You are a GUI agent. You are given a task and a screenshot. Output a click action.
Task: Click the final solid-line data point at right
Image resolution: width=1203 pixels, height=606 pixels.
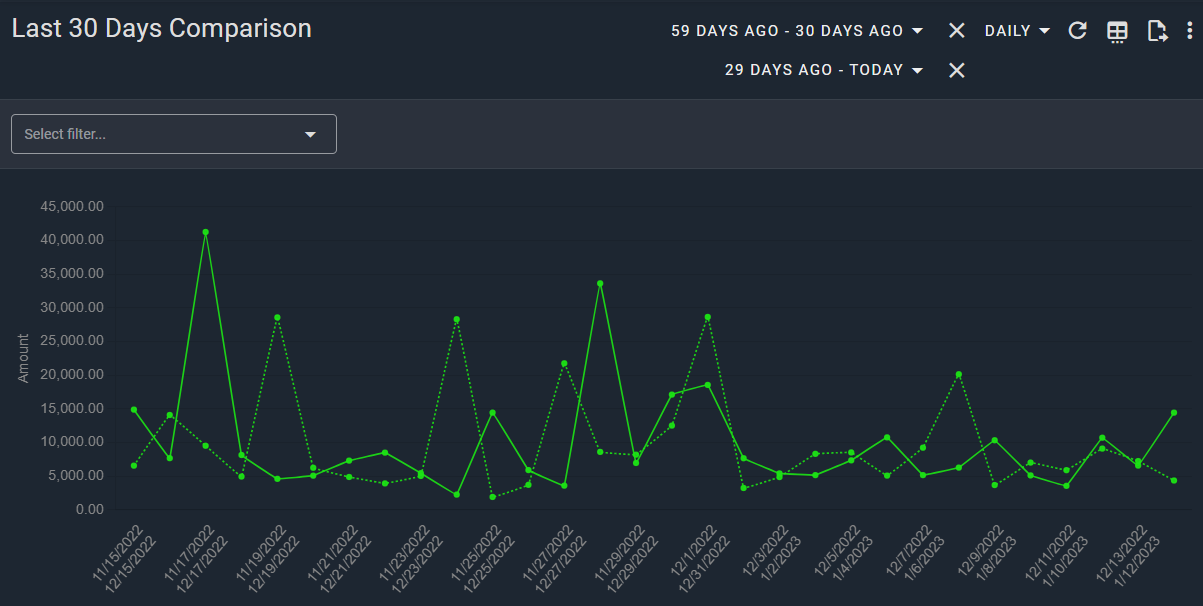pyautogui.click(x=1173, y=412)
